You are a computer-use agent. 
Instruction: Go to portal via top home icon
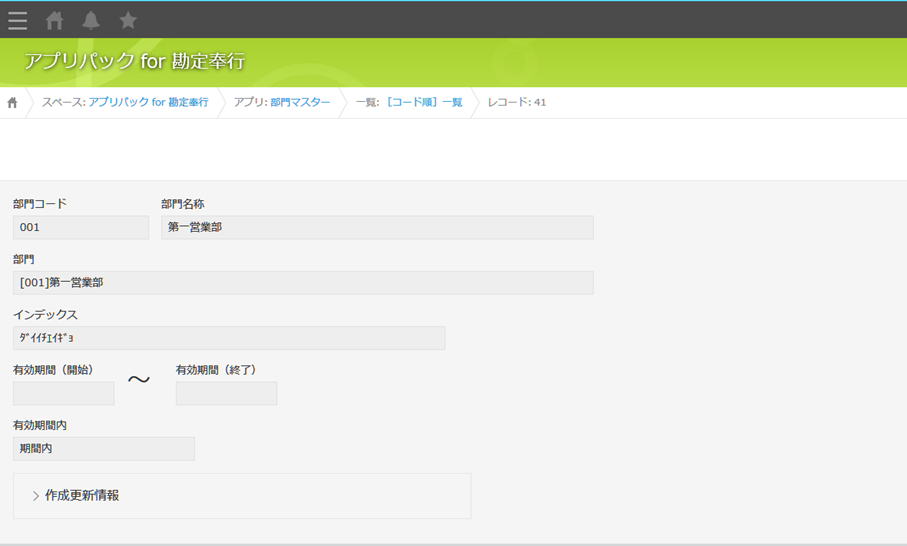[54, 21]
